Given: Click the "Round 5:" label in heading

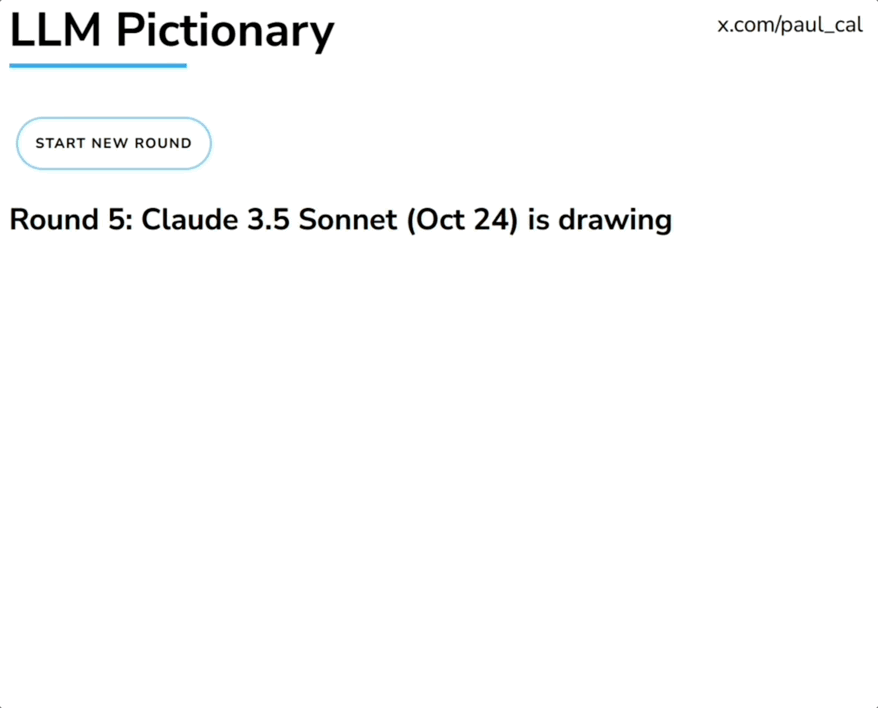Looking at the screenshot, I should coord(70,220).
